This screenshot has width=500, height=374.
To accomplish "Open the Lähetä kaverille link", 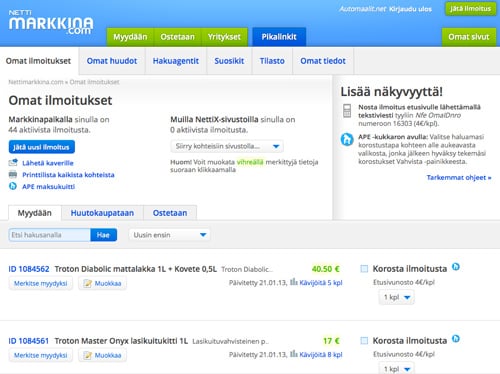I will coord(48,163).
